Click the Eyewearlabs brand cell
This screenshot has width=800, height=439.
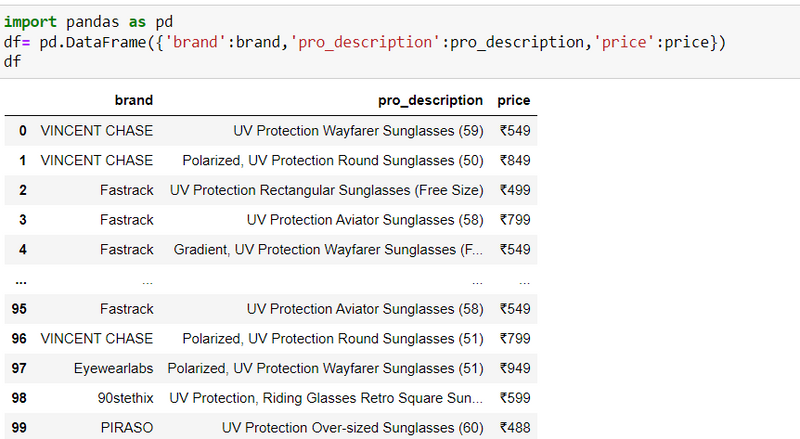[113, 369]
